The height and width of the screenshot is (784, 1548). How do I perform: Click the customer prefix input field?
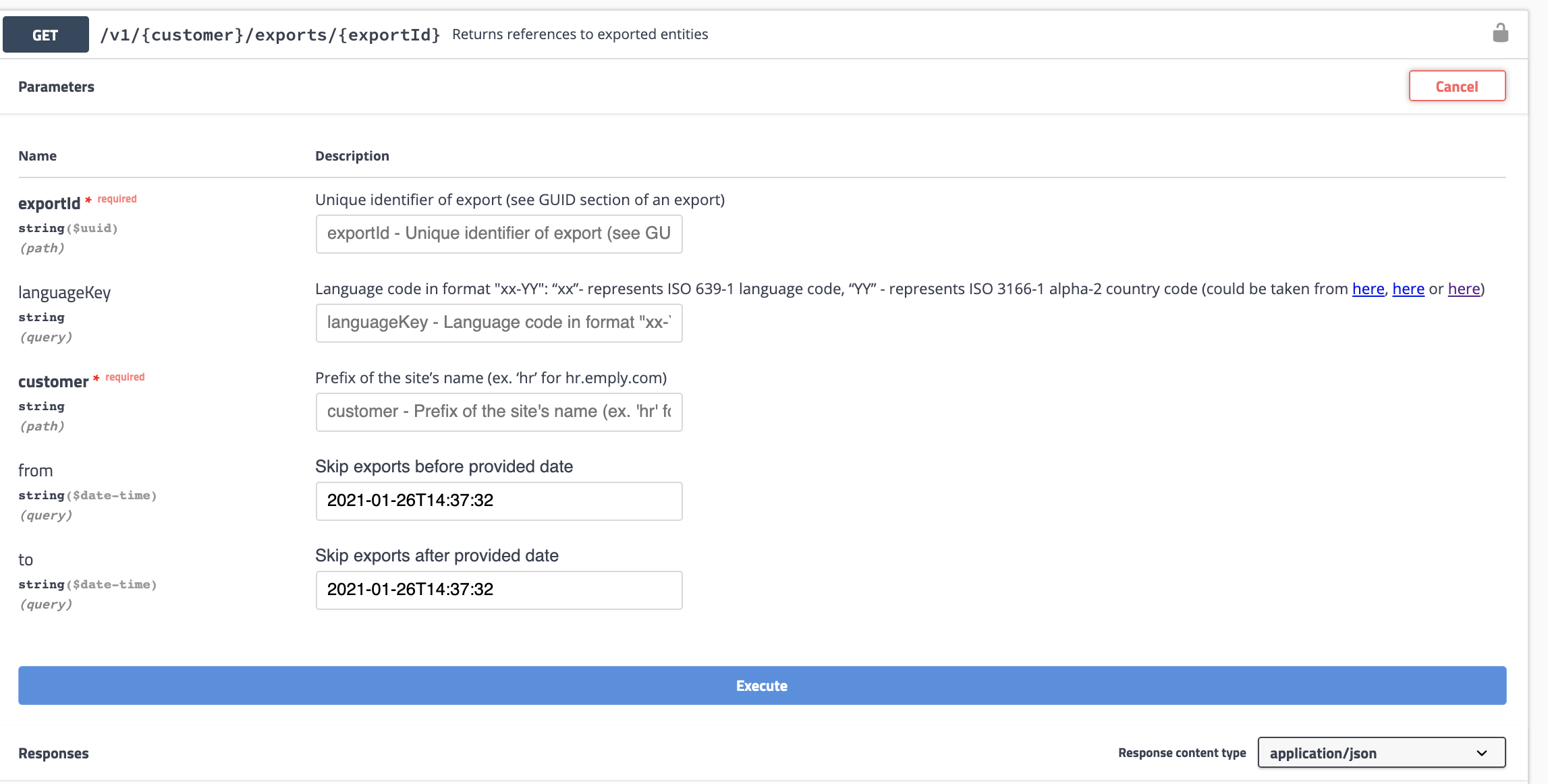click(x=499, y=412)
